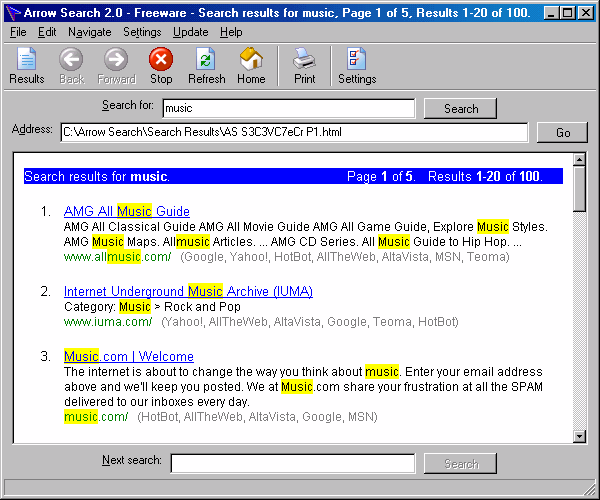Click 'Search results for music.' header text
Screen dimensions: 600x500
97,176
